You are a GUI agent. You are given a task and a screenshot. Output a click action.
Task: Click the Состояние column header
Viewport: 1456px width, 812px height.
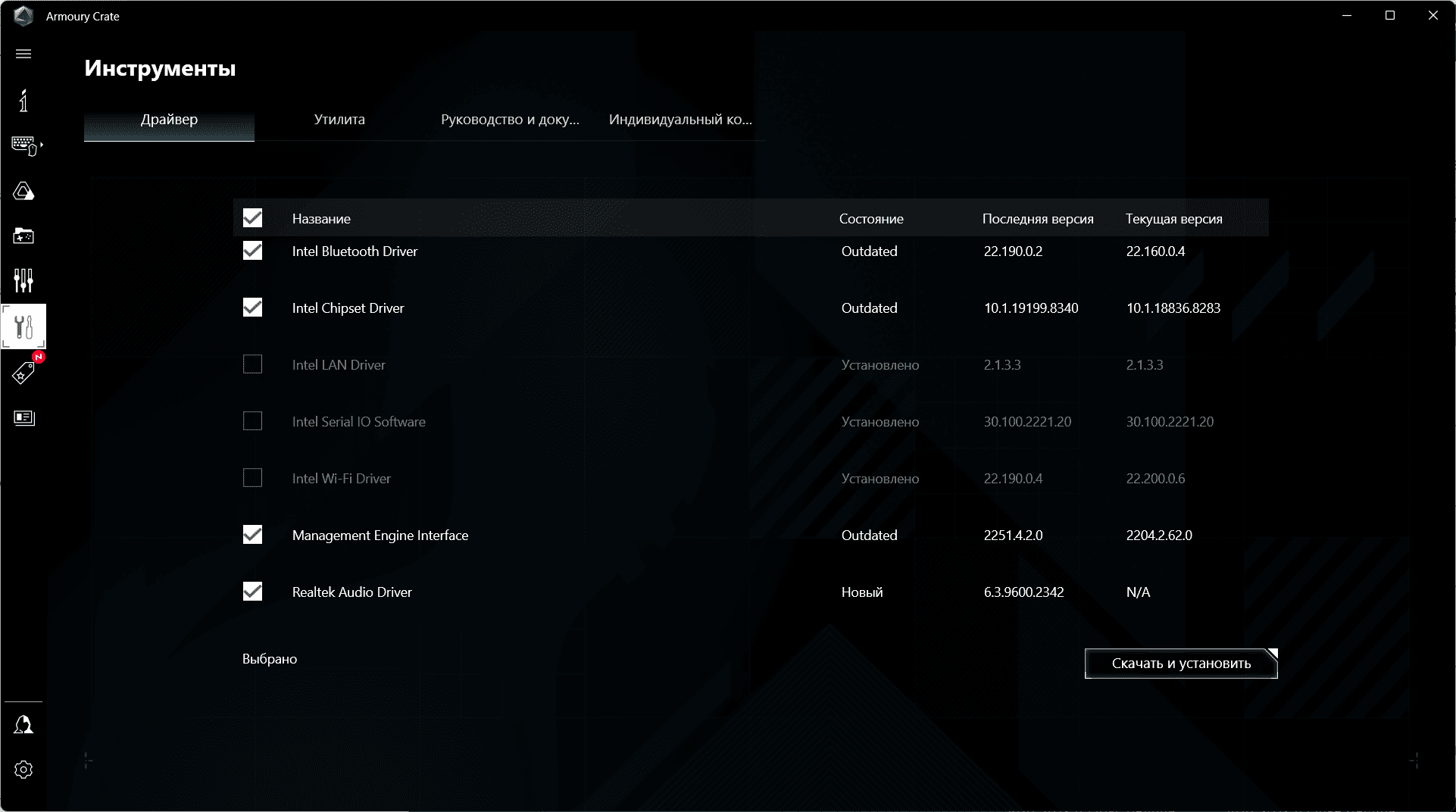(x=871, y=219)
